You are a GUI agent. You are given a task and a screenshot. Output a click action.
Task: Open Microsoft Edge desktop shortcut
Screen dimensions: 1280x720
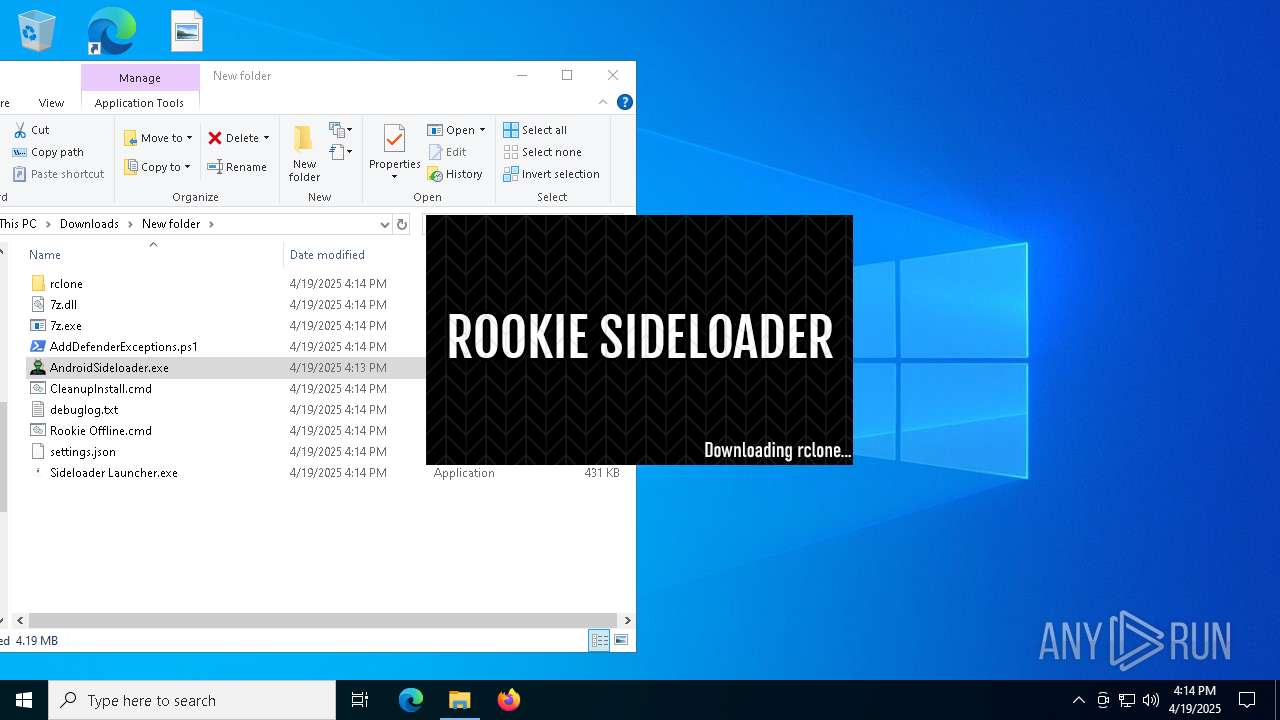pos(111,30)
